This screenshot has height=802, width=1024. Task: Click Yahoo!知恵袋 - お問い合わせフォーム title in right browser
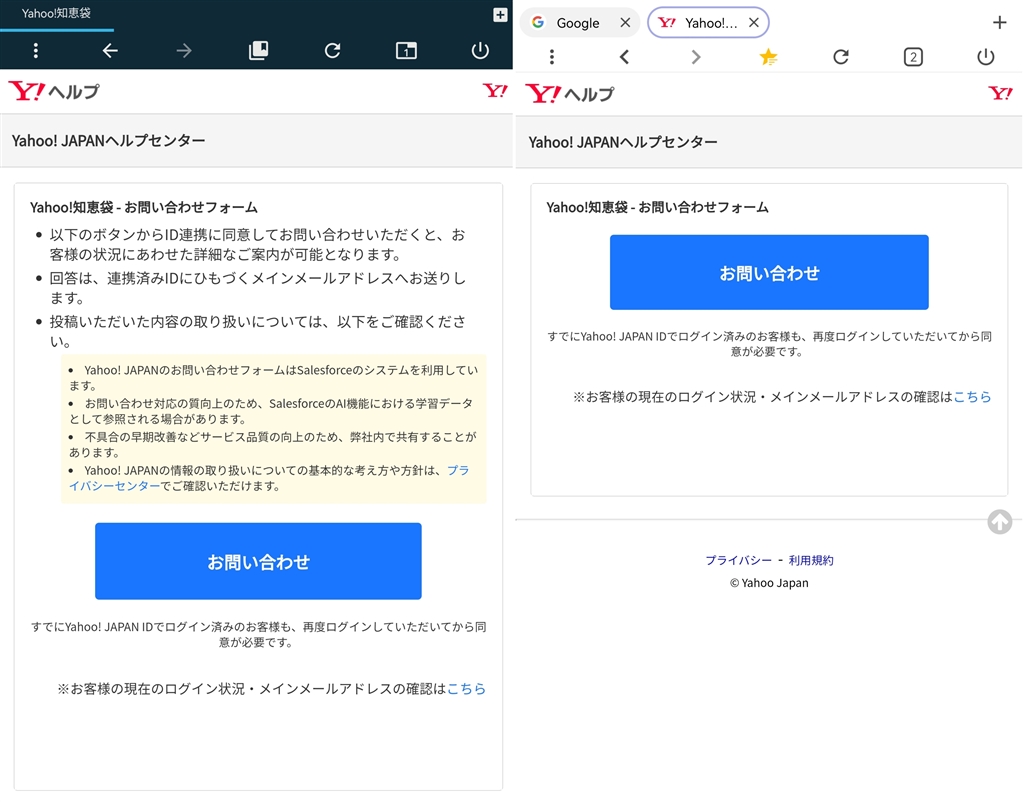[657, 207]
